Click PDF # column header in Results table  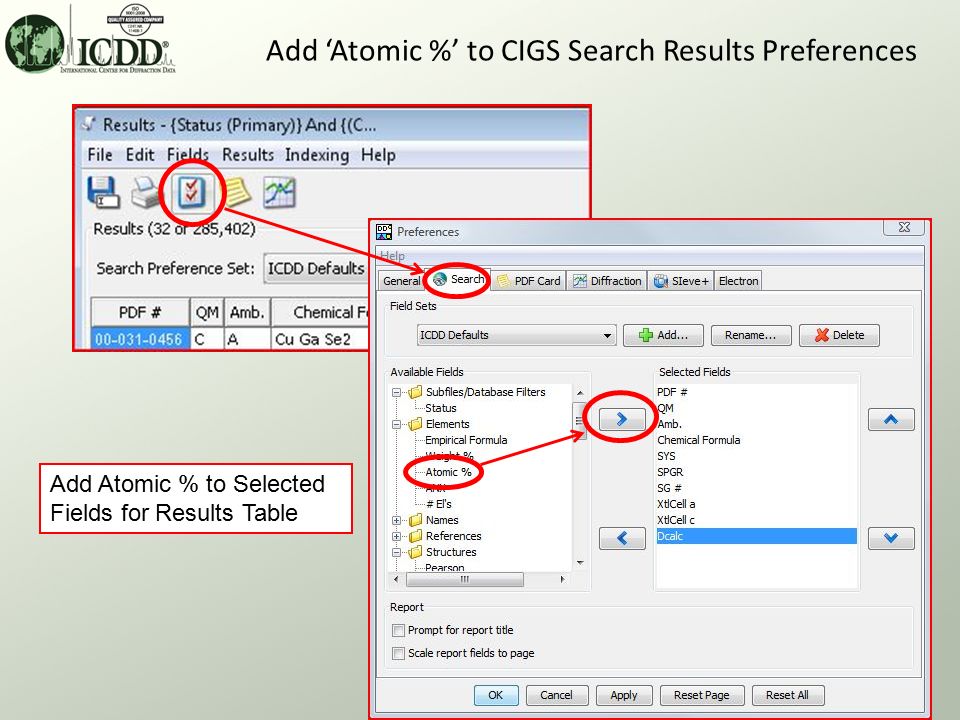pyautogui.click(x=140, y=313)
